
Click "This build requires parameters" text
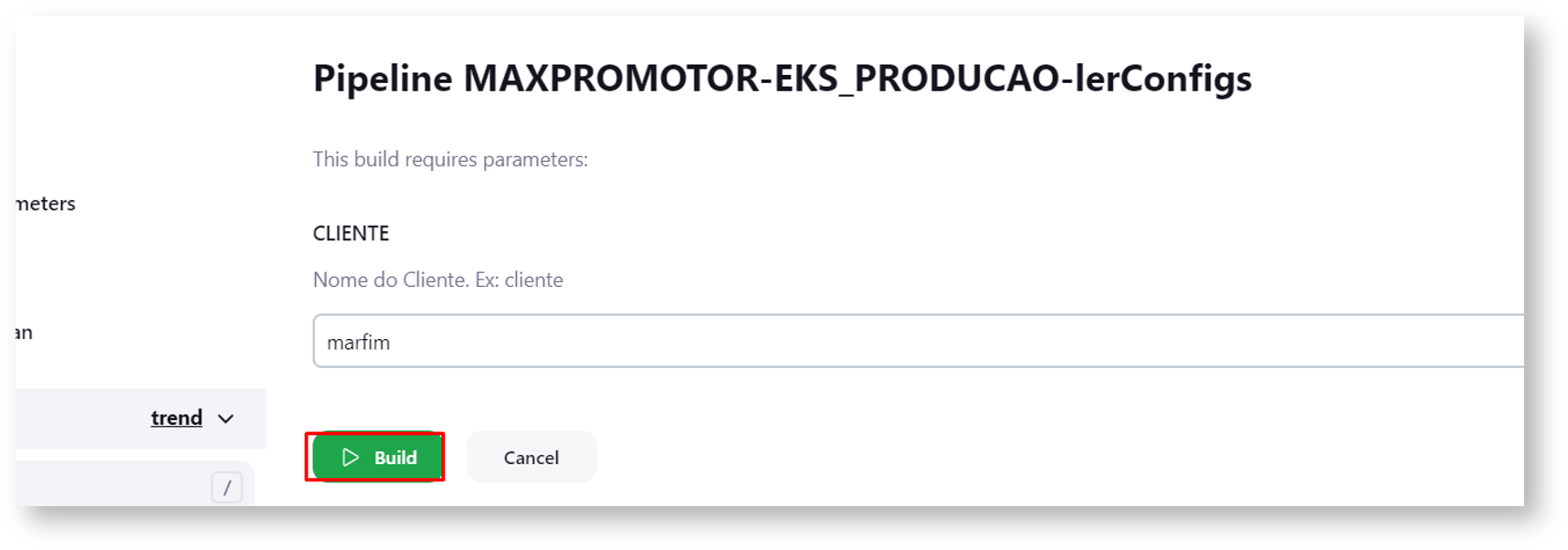coord(450,159)
